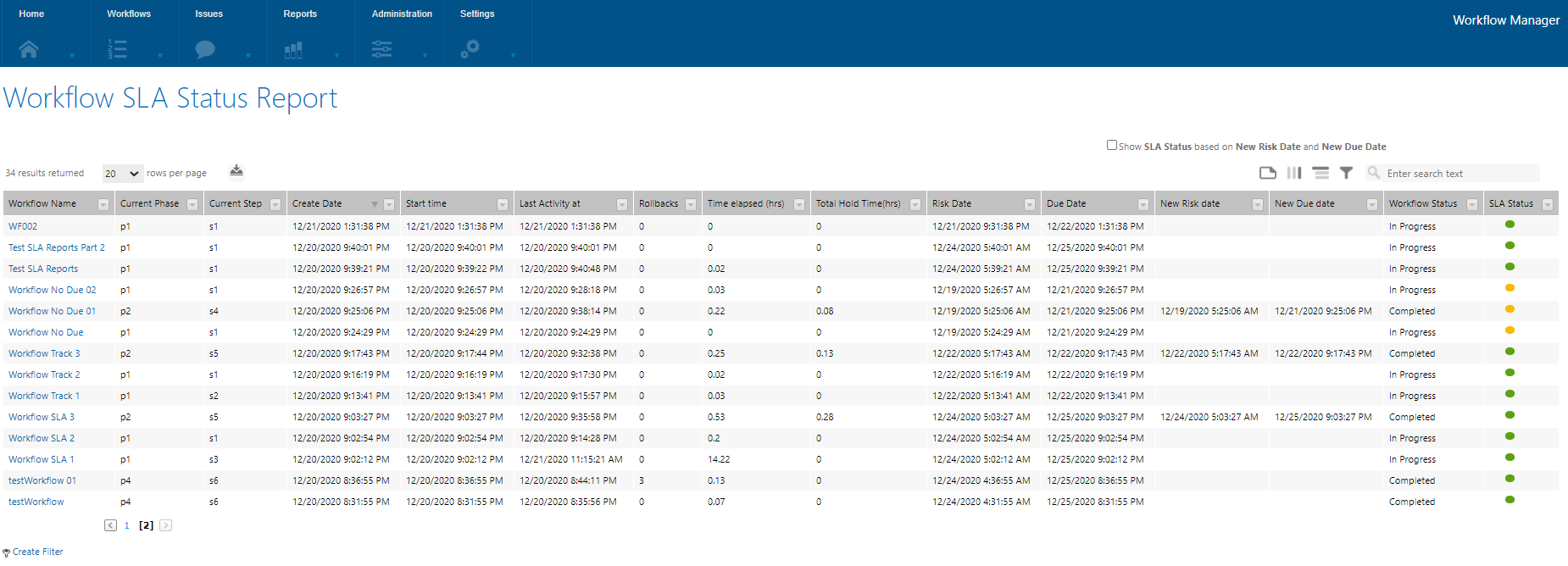1568x566 pixels.
Task: Expand the Reports menu arrow
Action: coord(336,56)
